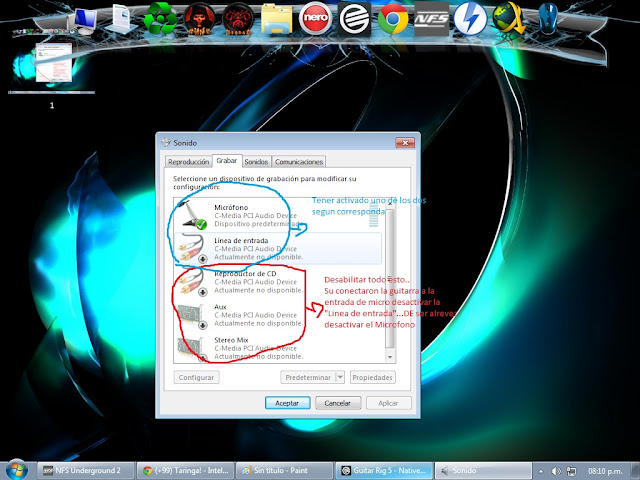Switch to Taringa Chrome taskbar item
Viewport: 640px width, 480px height.
tap(185, 471)
